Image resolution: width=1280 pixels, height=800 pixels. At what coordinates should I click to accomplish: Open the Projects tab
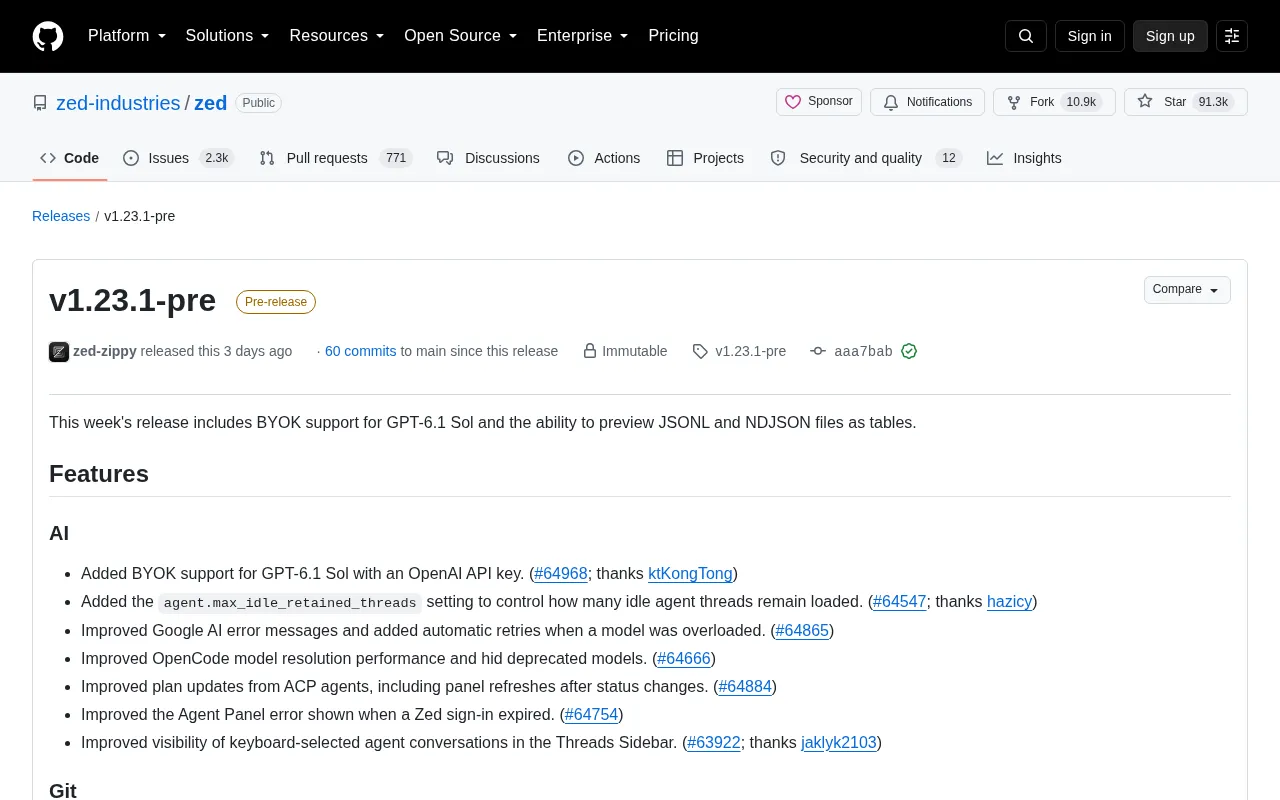tap(705, 158)
